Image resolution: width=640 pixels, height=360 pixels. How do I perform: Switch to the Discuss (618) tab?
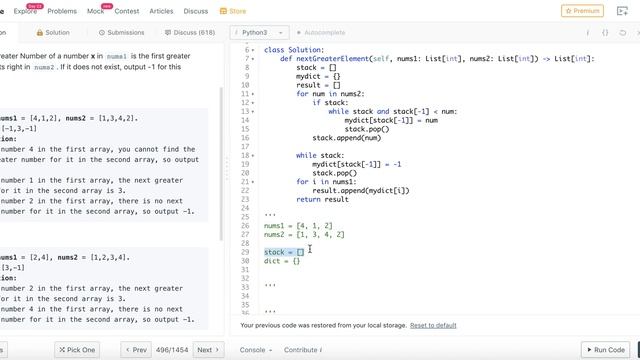(190, 32)
